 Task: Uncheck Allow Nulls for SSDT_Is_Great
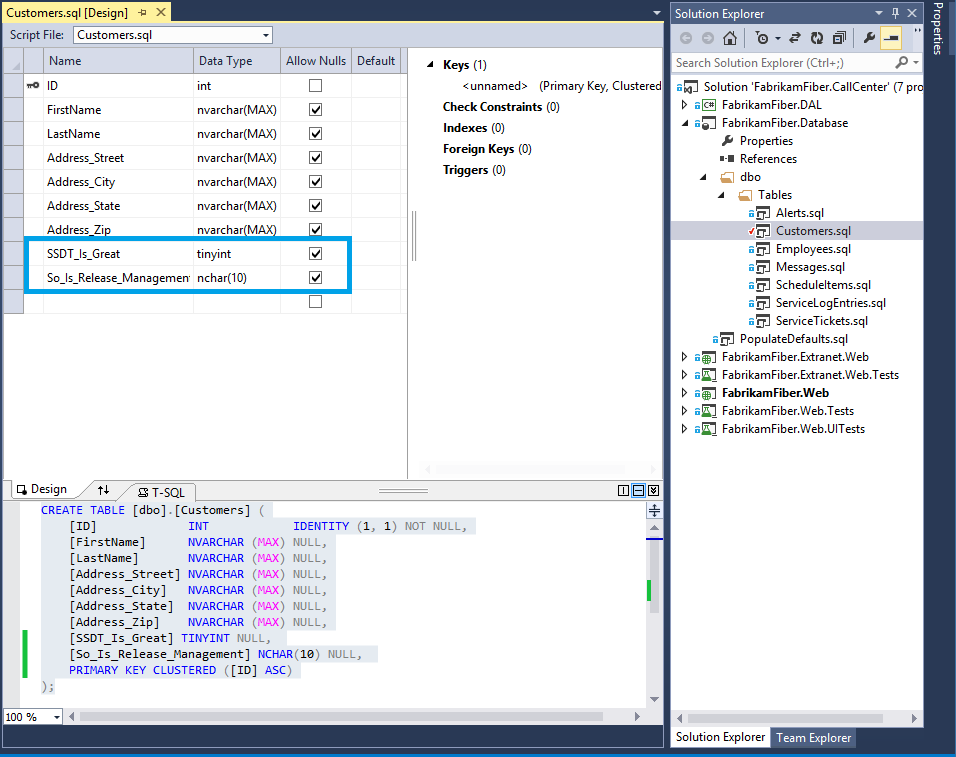click(315, 253)
